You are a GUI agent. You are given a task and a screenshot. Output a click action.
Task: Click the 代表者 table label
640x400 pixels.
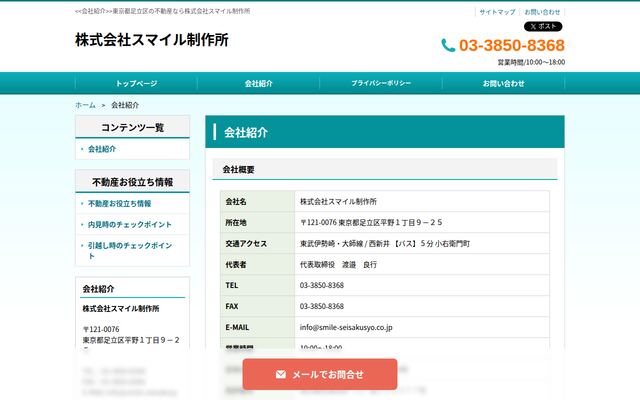tap(236, 264)
